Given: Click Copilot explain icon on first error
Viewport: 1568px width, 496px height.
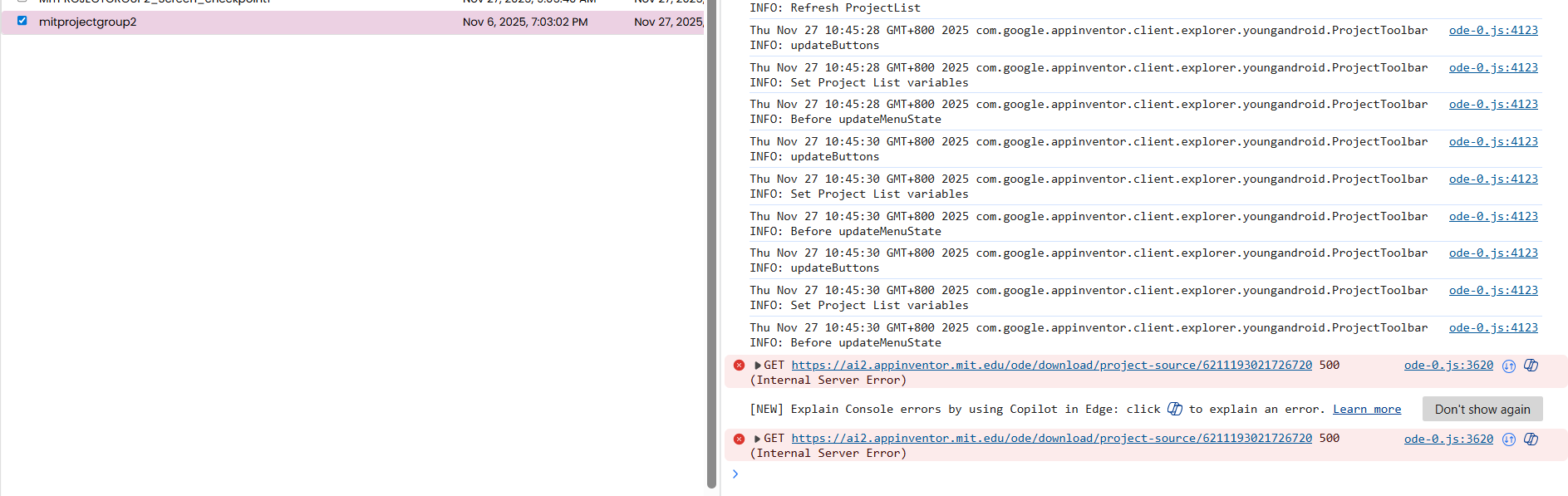Looking at the screenshot, I should tap(1531, 366).
